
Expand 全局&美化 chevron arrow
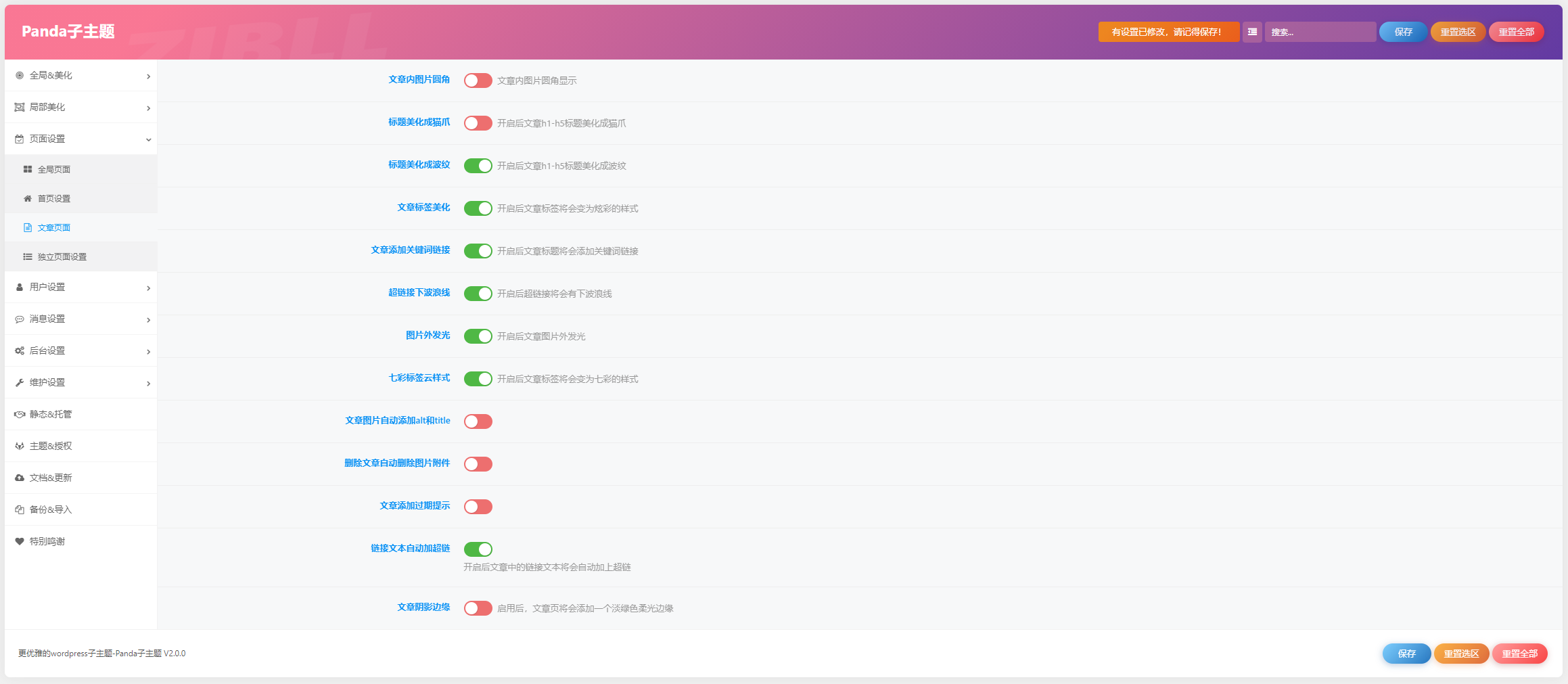[x=148, y=76]
